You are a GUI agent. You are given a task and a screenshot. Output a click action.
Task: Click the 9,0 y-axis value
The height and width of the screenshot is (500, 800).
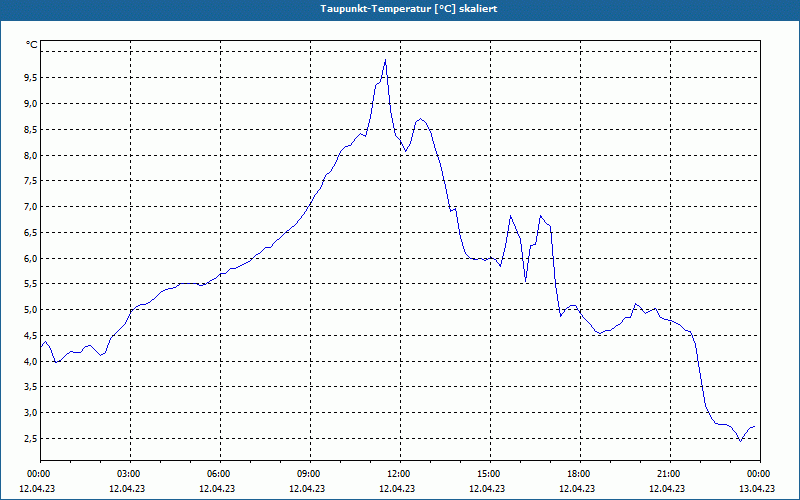tap(31, 104)
